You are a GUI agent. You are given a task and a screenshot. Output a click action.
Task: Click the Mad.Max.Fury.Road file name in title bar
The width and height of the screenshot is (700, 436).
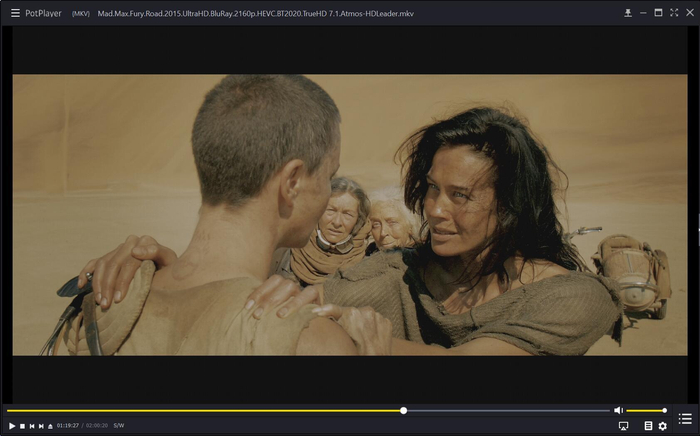point(255,13)
